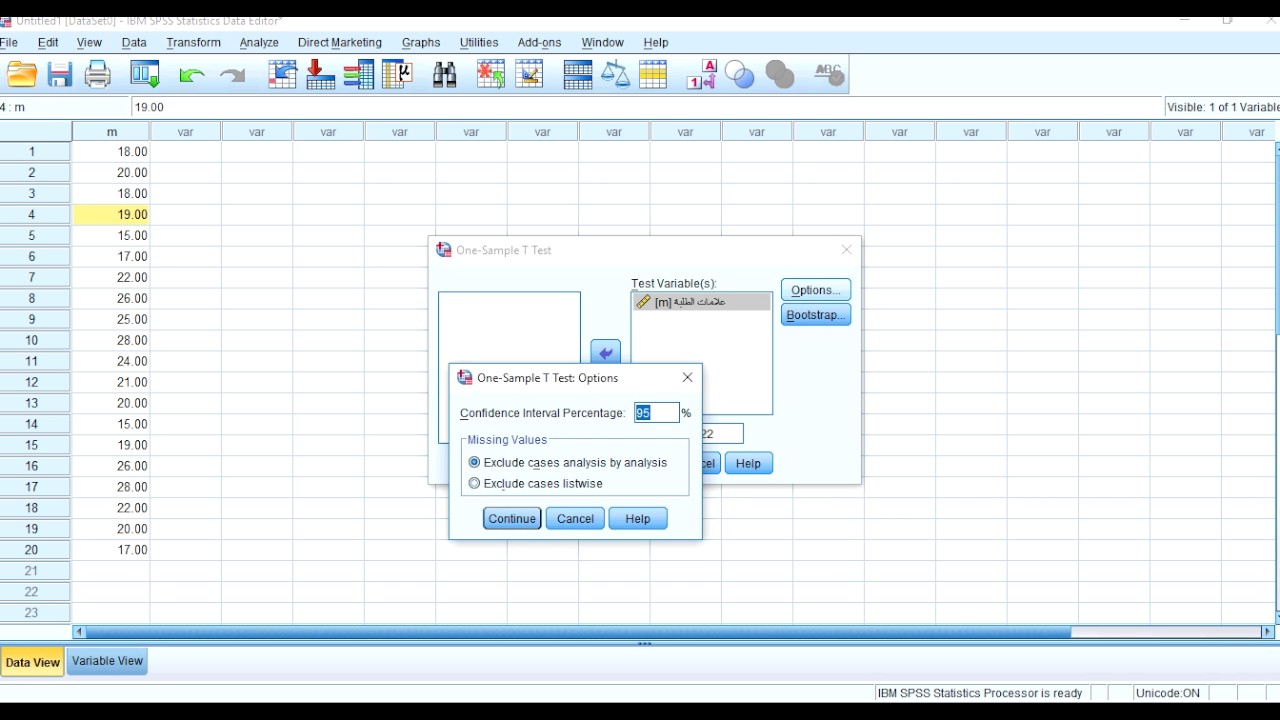
Task: Use variable sets circles icon
Action: [x=740, y=75]
